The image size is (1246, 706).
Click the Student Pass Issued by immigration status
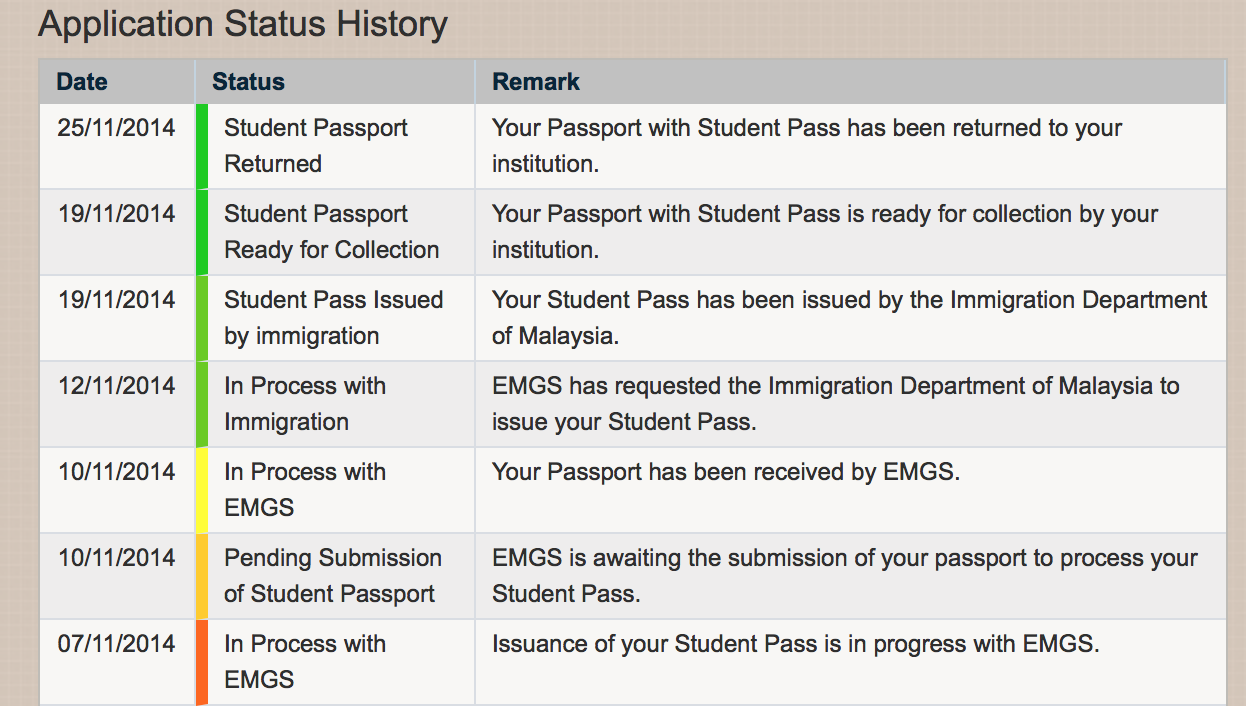[x=334, y=318]
